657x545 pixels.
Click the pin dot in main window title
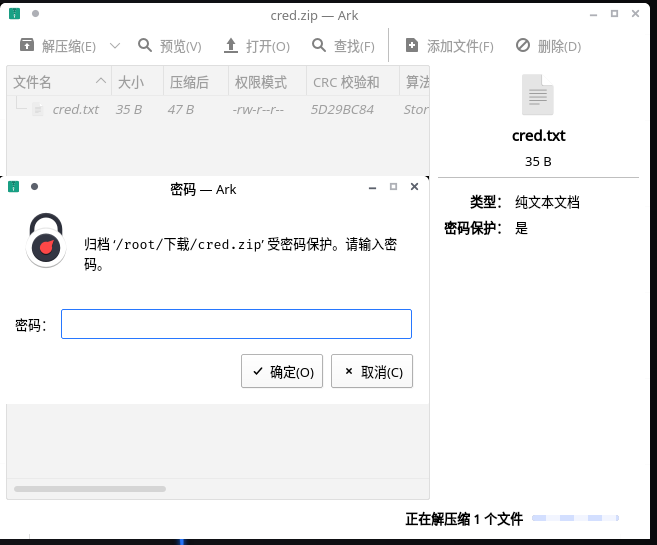point(35,13)
